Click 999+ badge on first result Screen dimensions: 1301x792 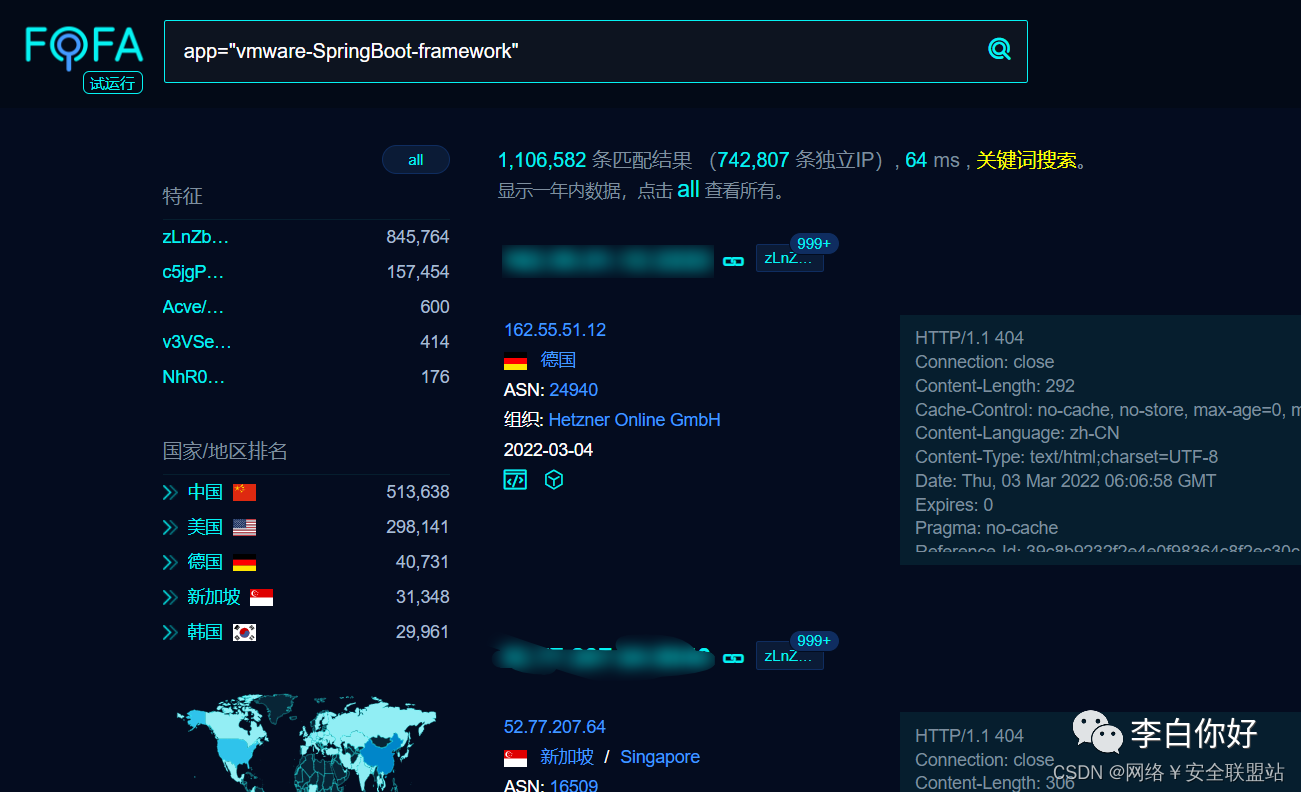point(814,243)
